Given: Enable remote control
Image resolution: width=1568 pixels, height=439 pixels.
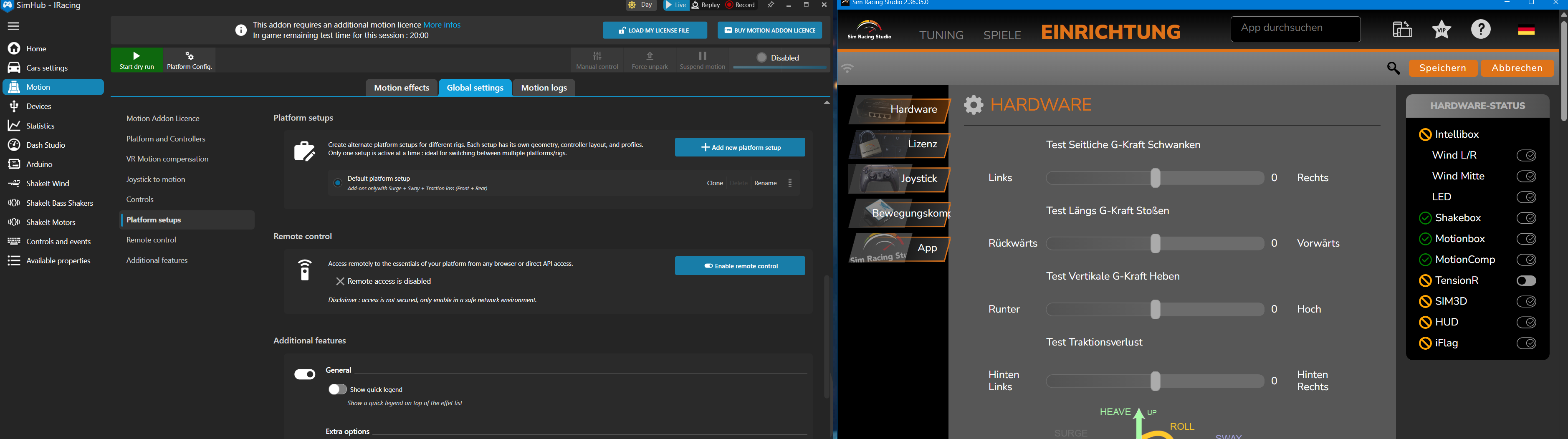Looking at the screenshot, I should click(x=740, y=266).
